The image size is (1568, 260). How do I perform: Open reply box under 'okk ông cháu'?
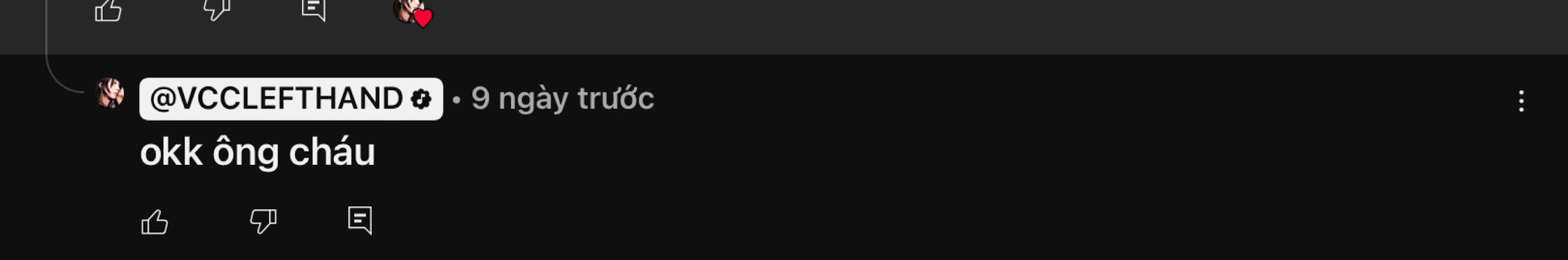point(360,221)
